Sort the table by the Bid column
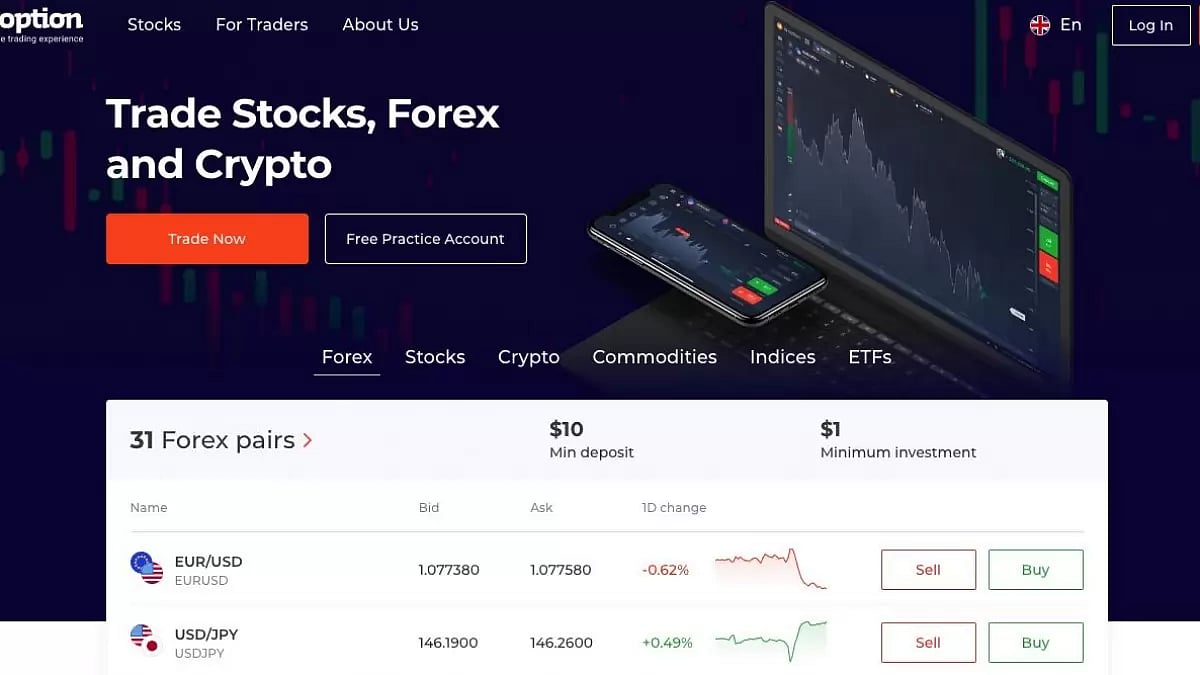Screen dimensions: 1200x675 click(429, 507)
